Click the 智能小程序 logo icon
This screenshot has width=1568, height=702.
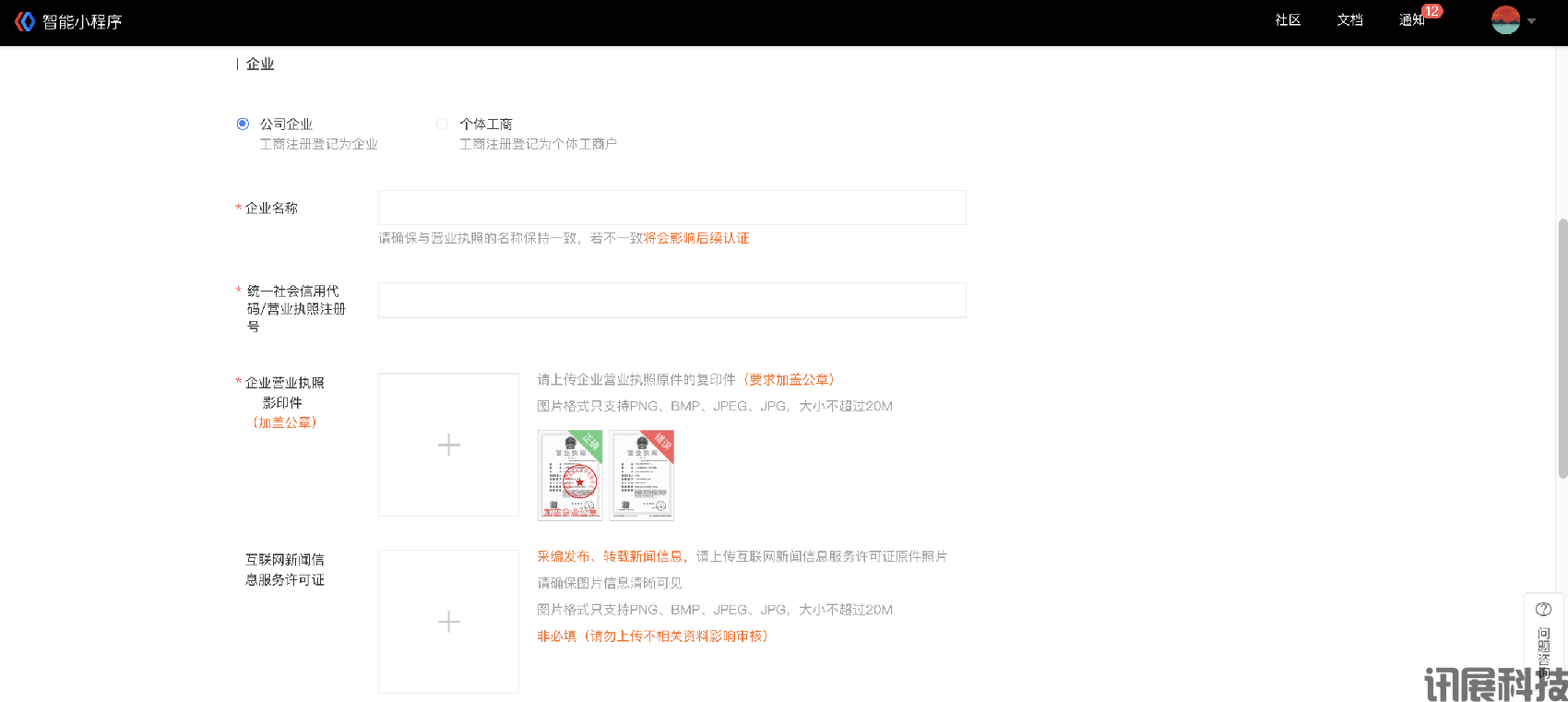(x=25, y=21)
